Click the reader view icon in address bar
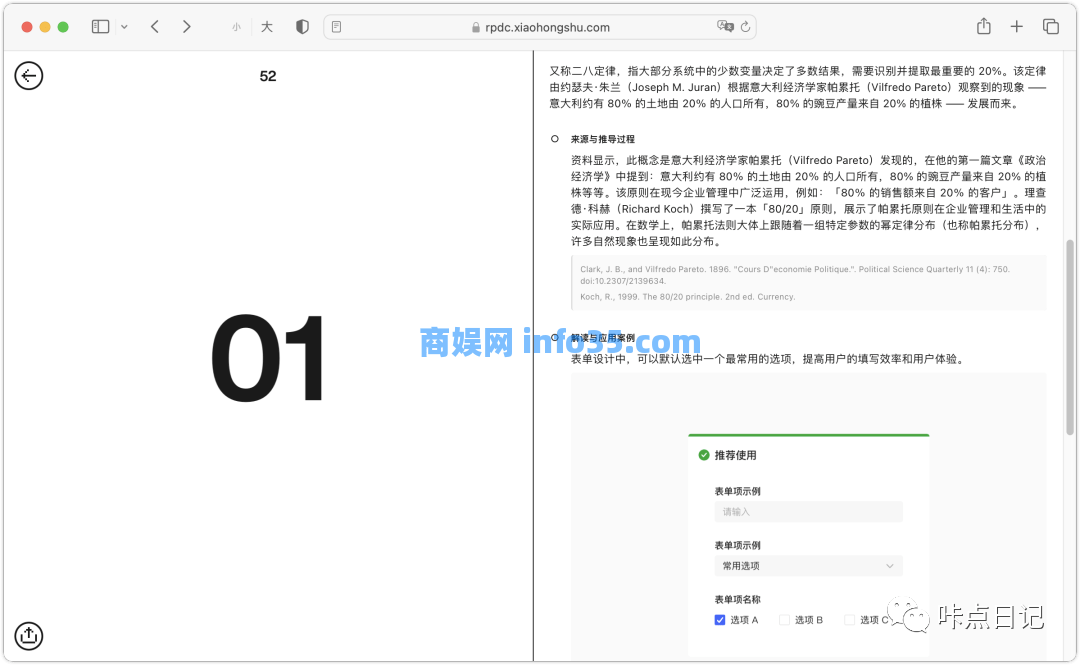Screen dimensions: 1080x665 pyautogui.click(x=336, y=27)
